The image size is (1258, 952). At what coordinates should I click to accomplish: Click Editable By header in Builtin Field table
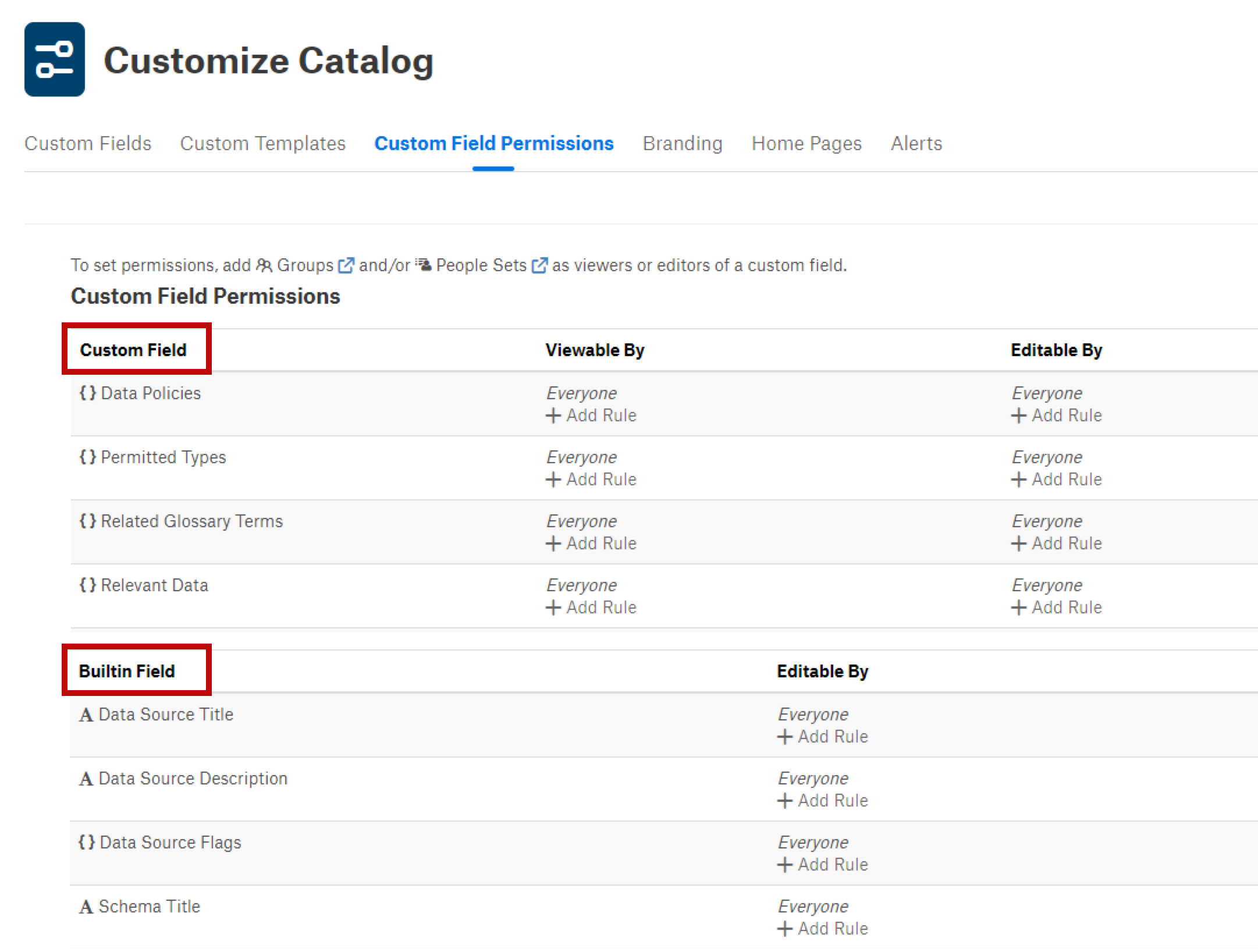click(x=823, y=671)
